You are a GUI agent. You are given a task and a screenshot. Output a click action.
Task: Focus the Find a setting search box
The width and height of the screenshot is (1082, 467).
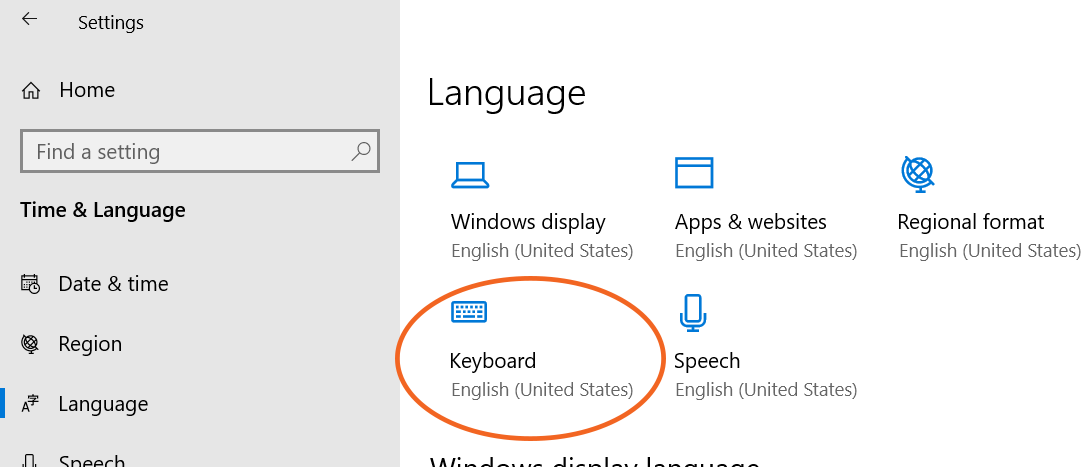point(200,151)
